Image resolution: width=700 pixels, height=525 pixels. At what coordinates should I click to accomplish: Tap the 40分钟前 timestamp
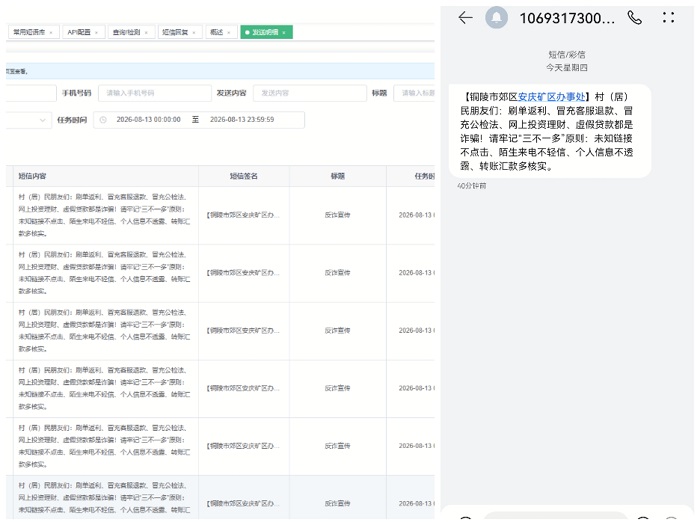click(471, 186)
